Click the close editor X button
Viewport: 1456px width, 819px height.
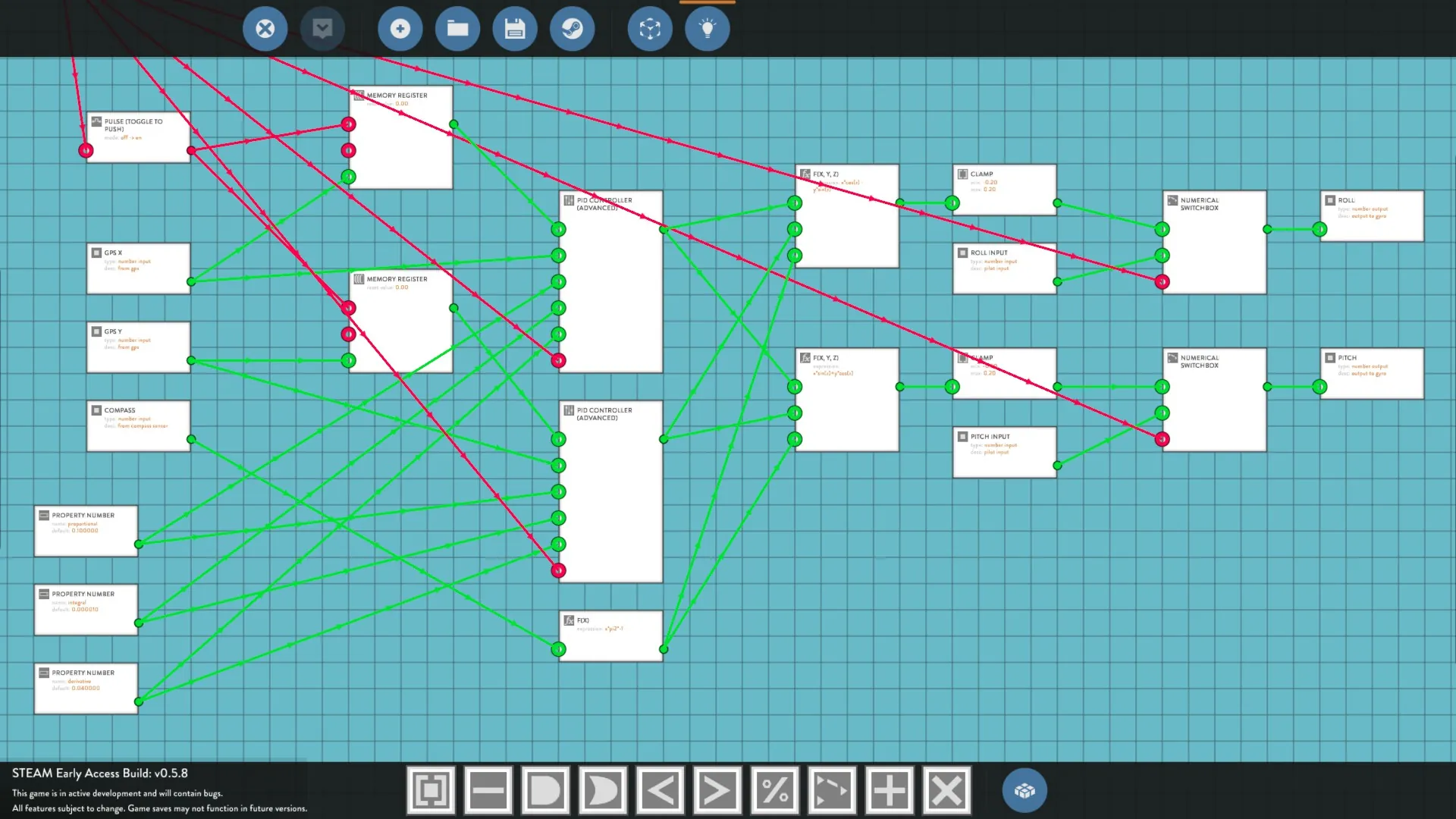pyautogui.click(x=265, y=29)
